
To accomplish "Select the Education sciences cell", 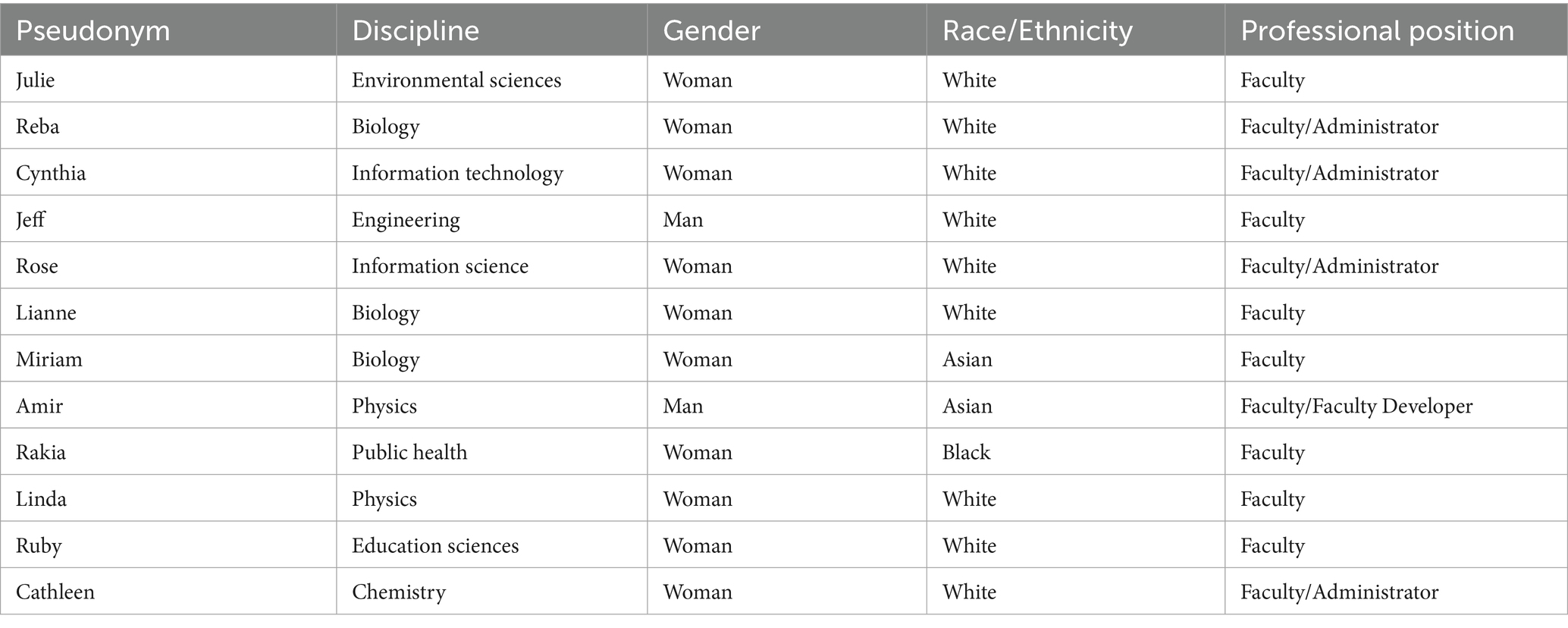I will point(492,545).
